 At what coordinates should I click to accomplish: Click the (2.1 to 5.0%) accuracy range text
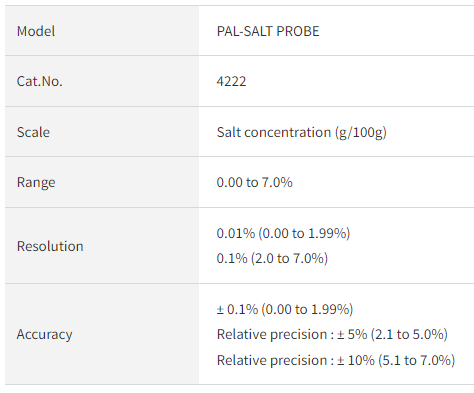[409, 334]
